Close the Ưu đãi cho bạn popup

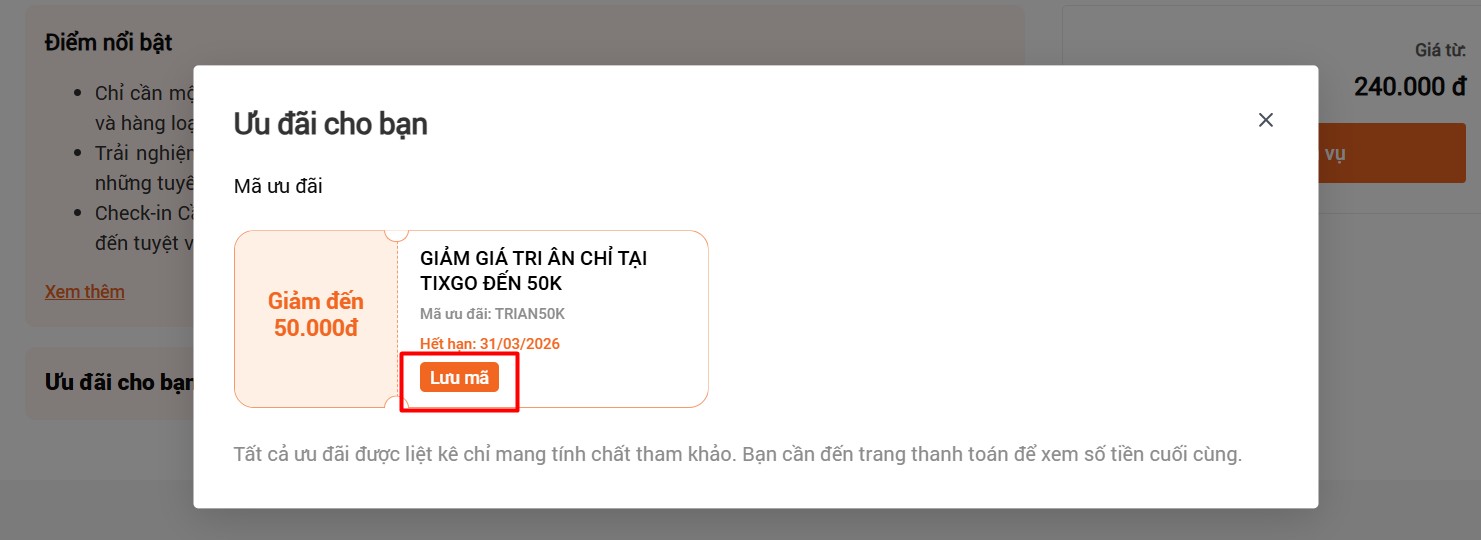pos(1265,120)
